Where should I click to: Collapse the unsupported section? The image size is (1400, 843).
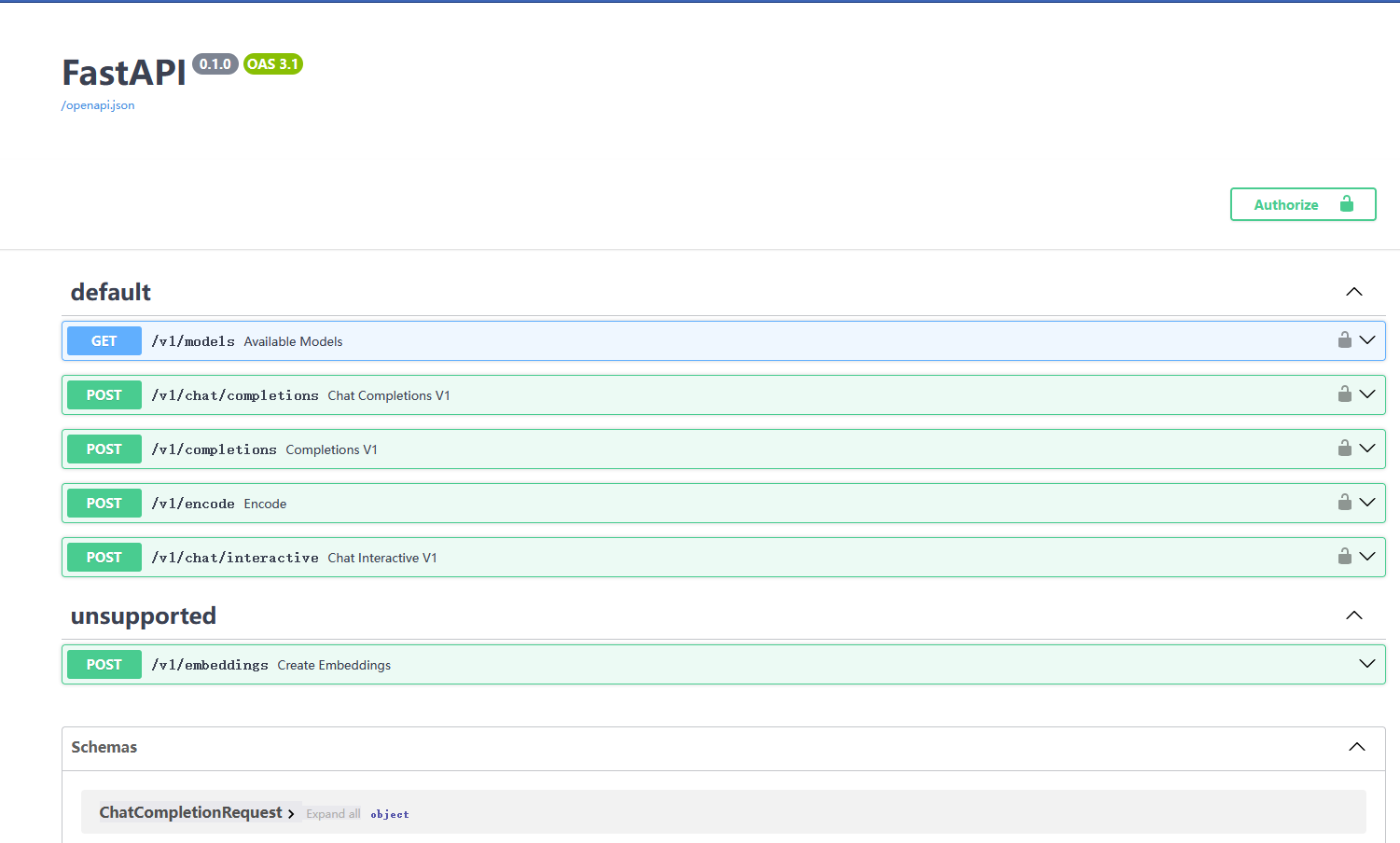coord(1354,615)
